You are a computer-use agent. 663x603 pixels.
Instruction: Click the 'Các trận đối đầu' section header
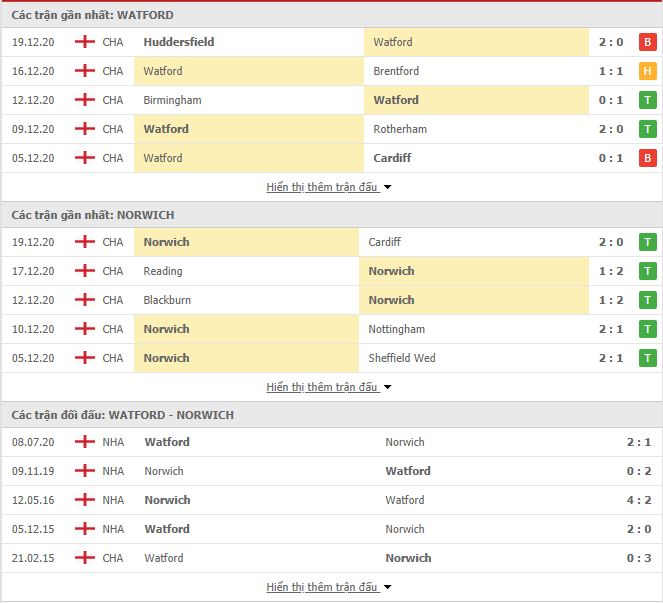123,415
